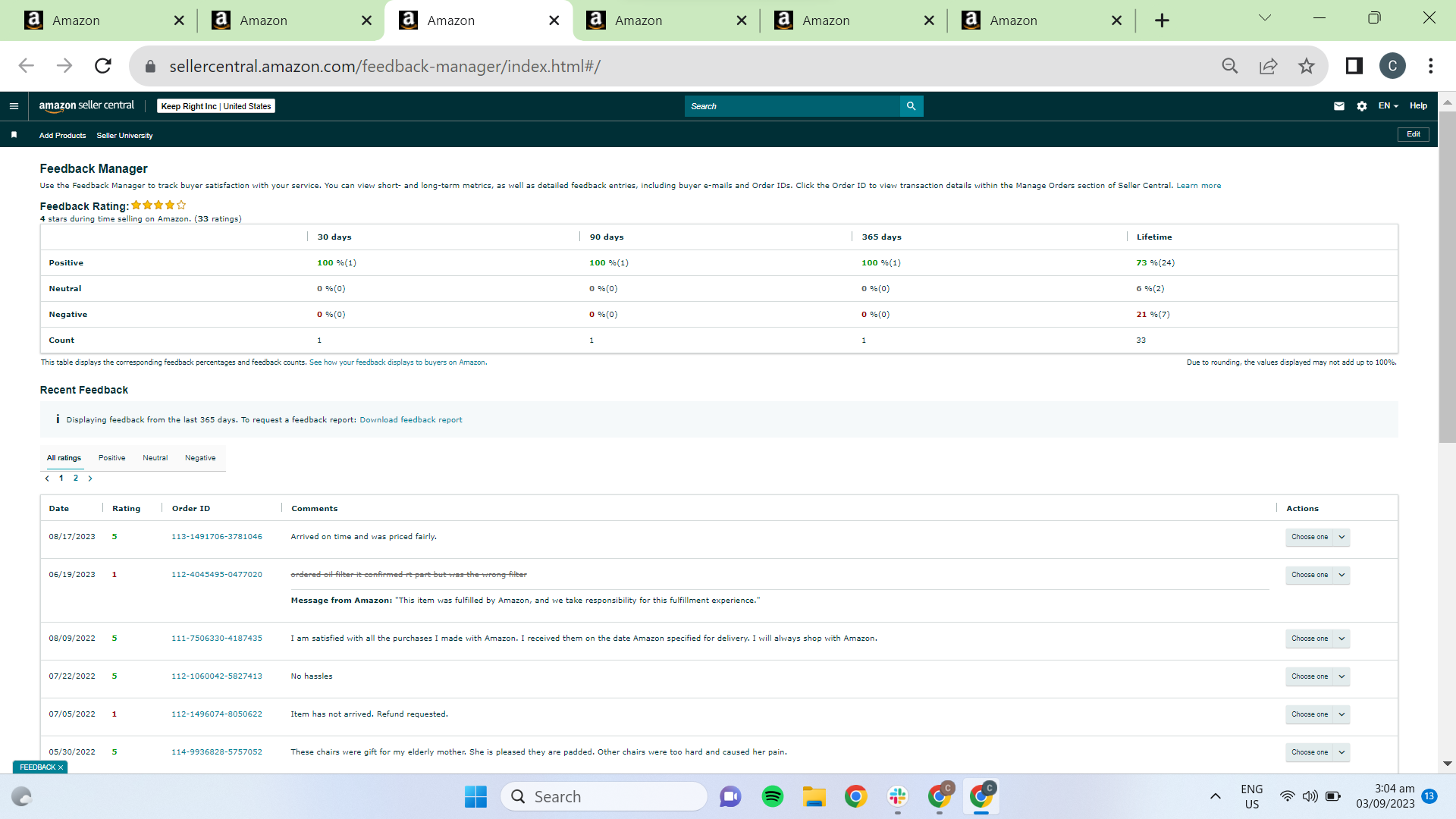The image size is (1456, 819).
Task: Click the zoom magnifier icon in address bar
Action: click(x=1230, y=66)
